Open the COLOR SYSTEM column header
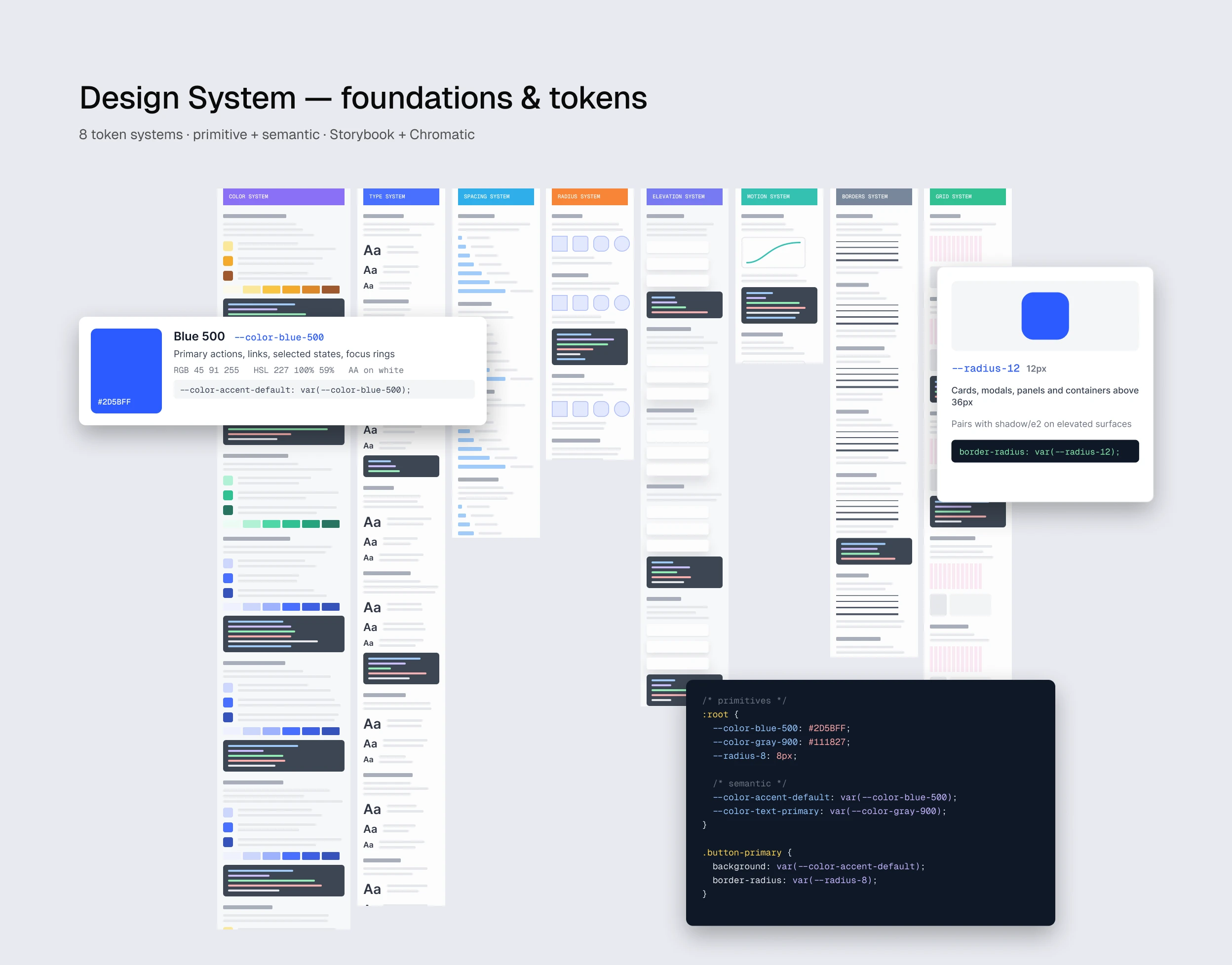1232x965 pixels. pyautogui.click(x=283, y=197)
